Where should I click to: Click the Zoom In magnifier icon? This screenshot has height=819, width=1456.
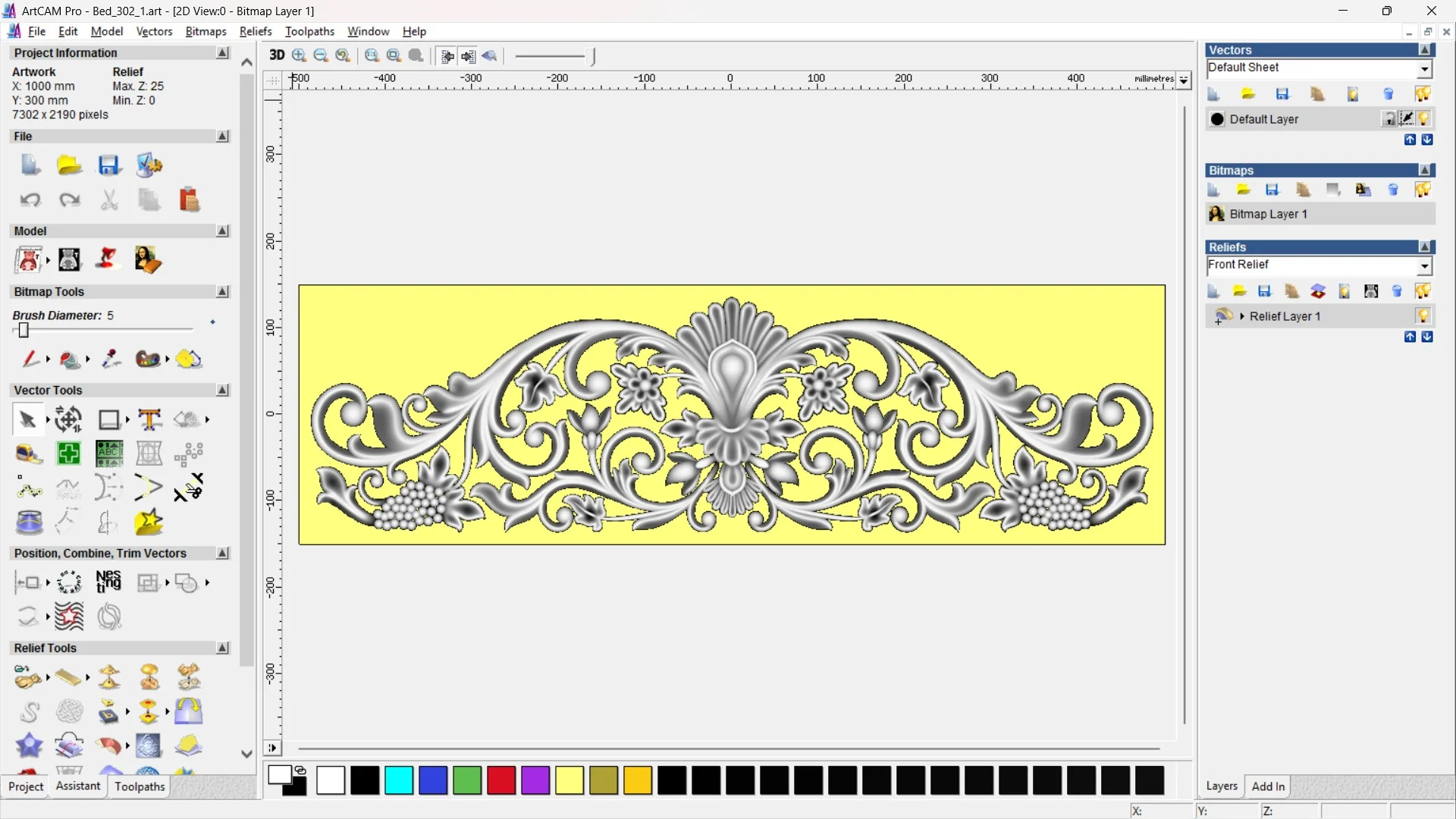pos(300,55)
